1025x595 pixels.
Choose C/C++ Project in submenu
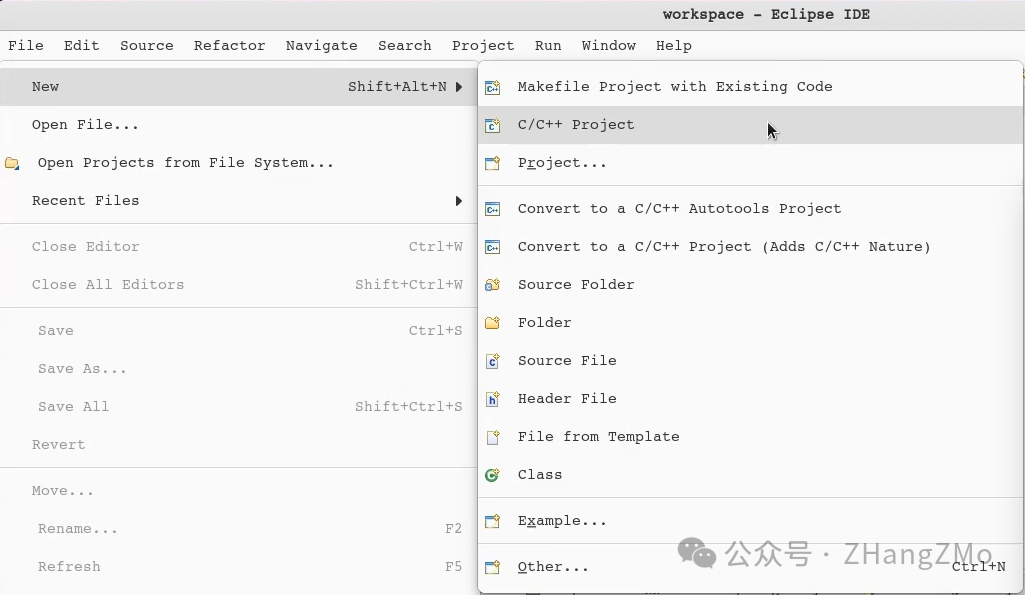[750, 125]
